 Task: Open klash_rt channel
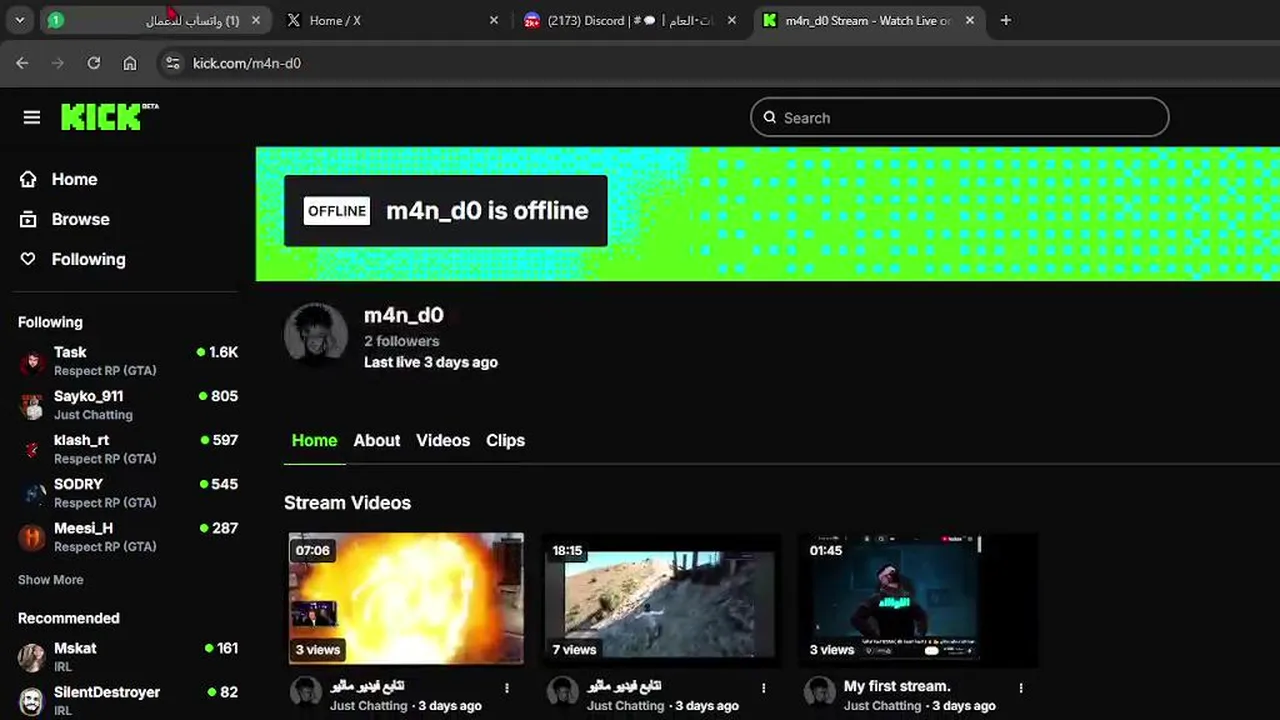click(128, 449)
